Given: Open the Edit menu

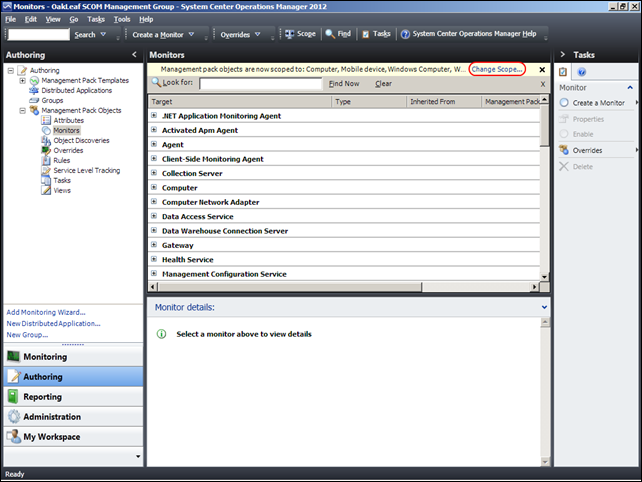Looking at the screenshot, I should [30, 19].
